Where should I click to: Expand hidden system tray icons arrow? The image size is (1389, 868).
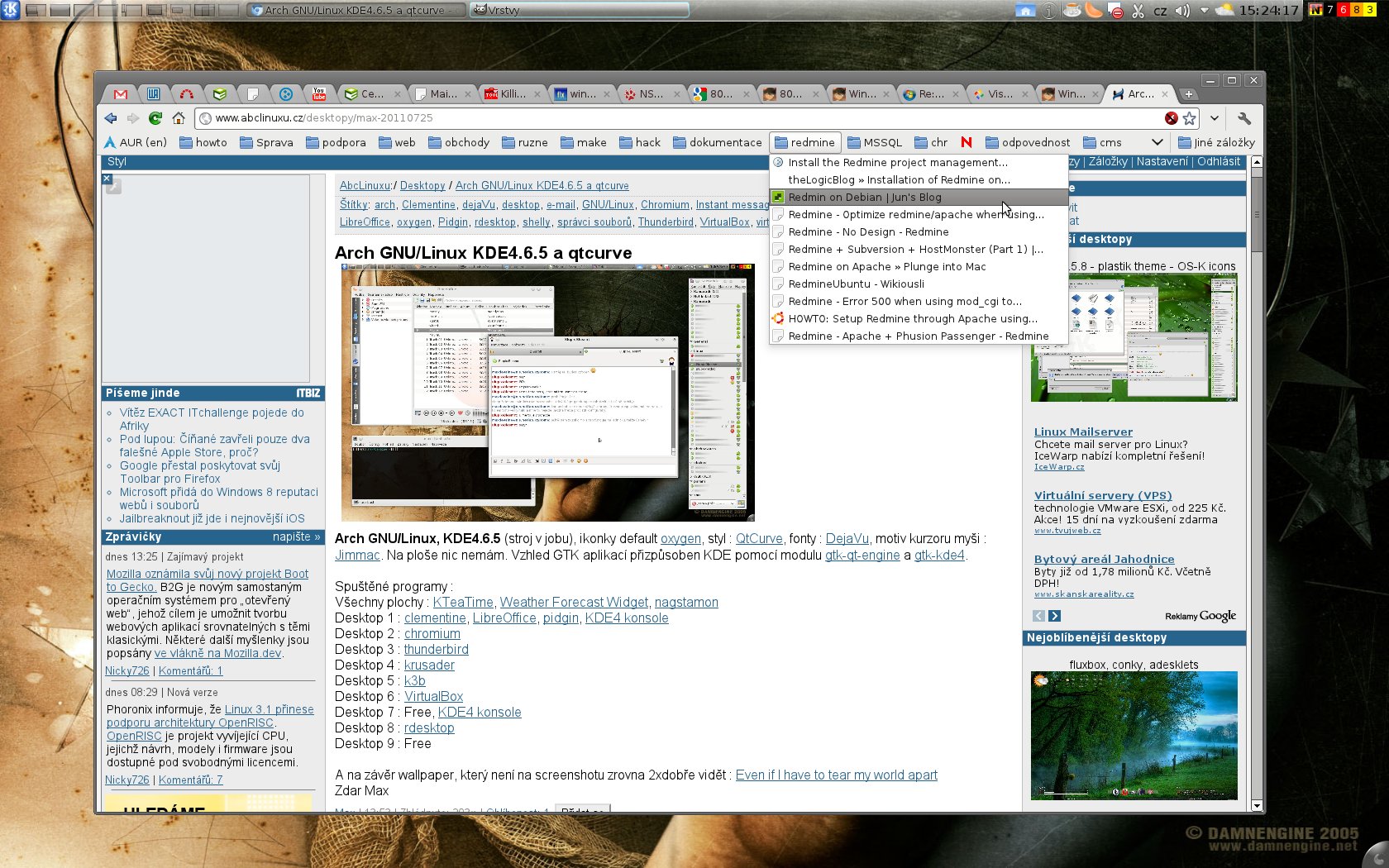point(1204,10)
